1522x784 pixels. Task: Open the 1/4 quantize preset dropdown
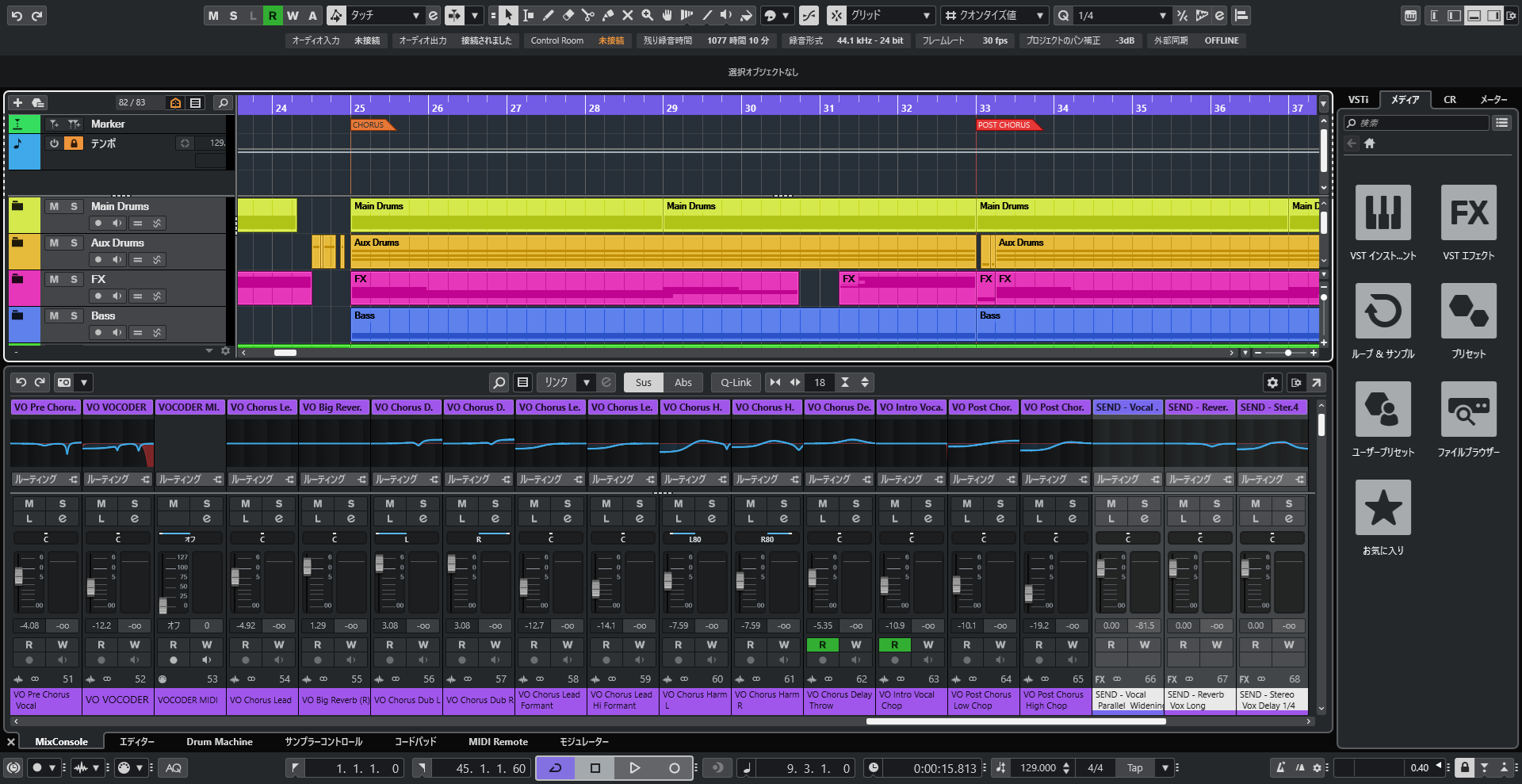1163,16
